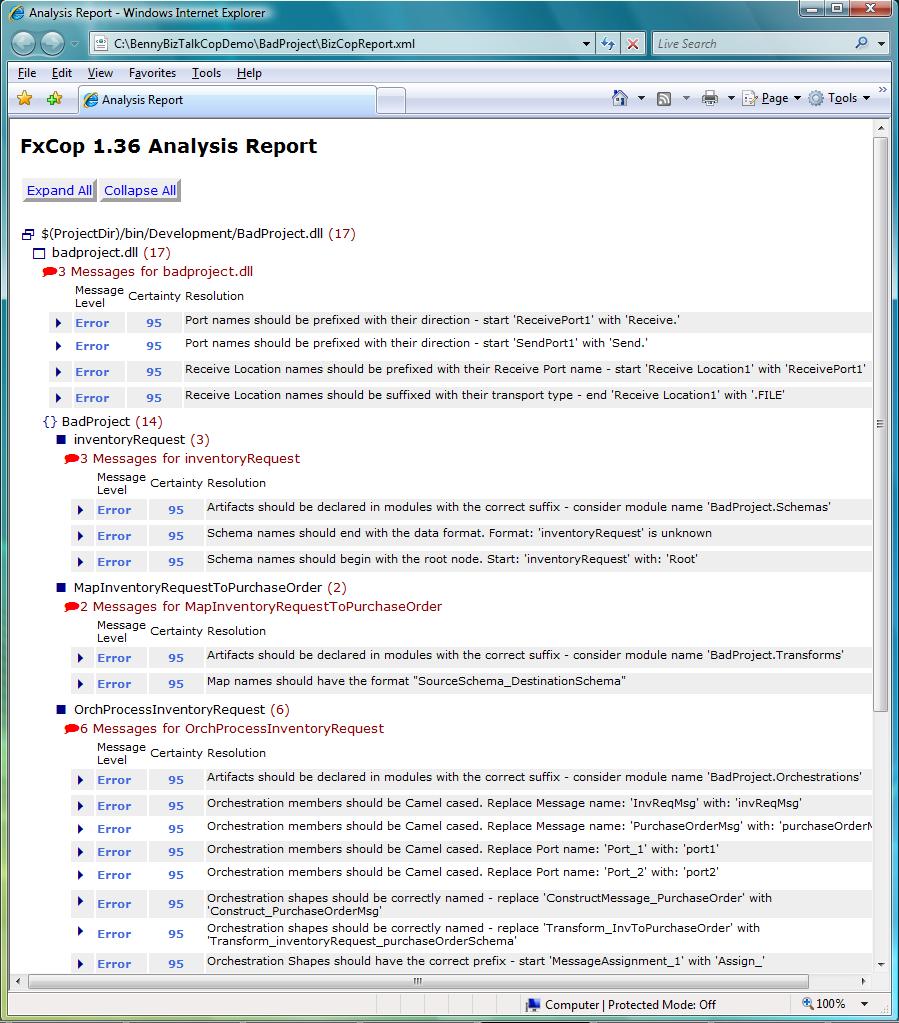Click the toolbar overflow chevron
The height and width of the screenshot is (1023, 899).
click(x=883, y=89)
